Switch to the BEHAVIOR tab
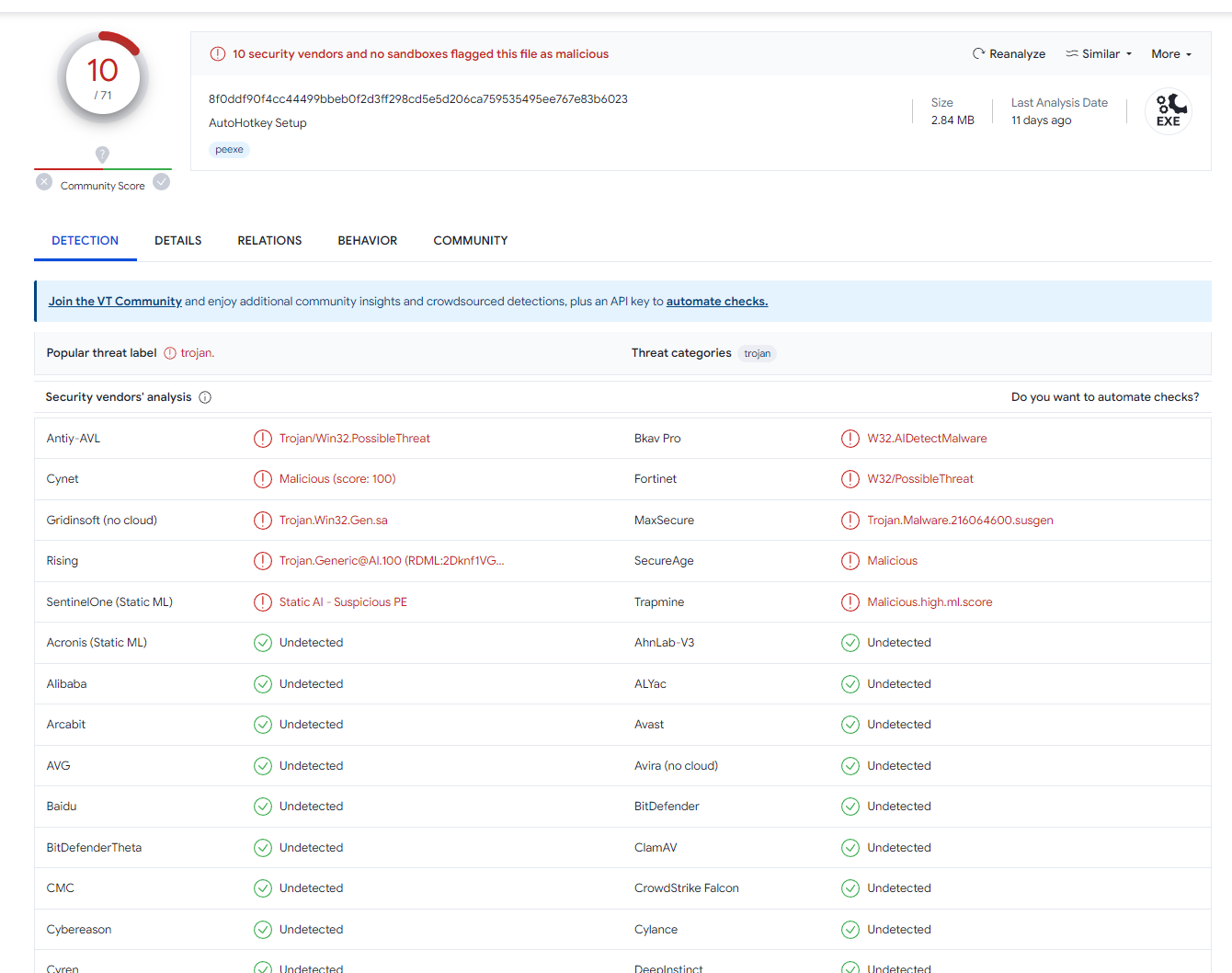Screen dimensions: 1232x973 pos(367,240)
